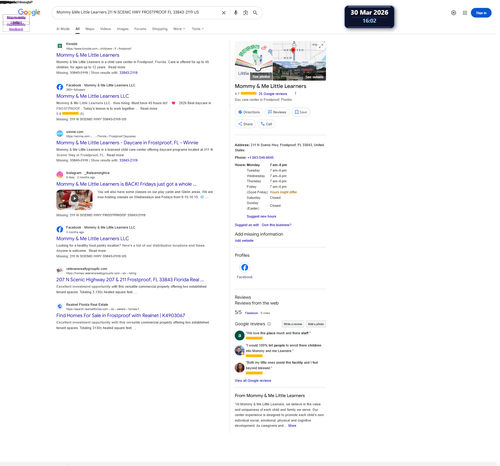Screen dimensions: 500x466
Task: Click the See photos thumbnail
Action: coord(254,61)
